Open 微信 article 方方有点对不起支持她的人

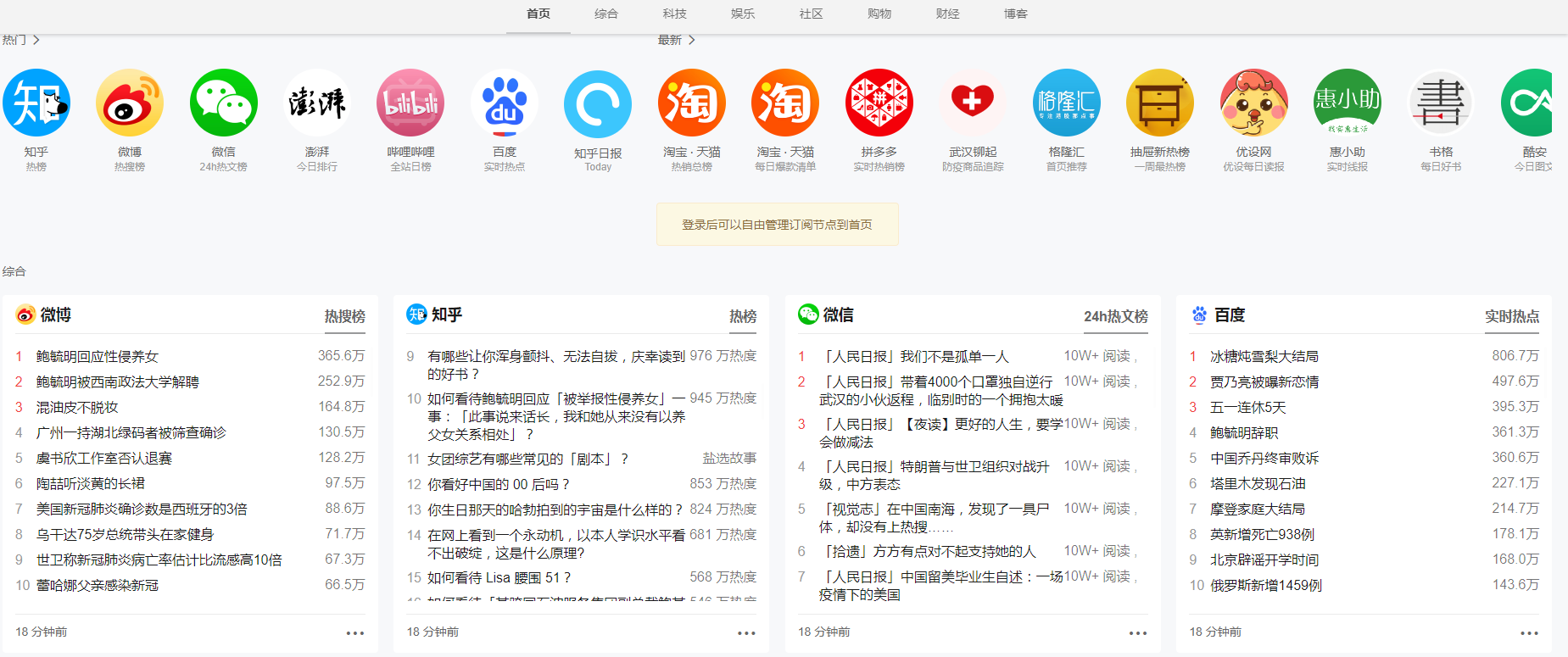928,552
